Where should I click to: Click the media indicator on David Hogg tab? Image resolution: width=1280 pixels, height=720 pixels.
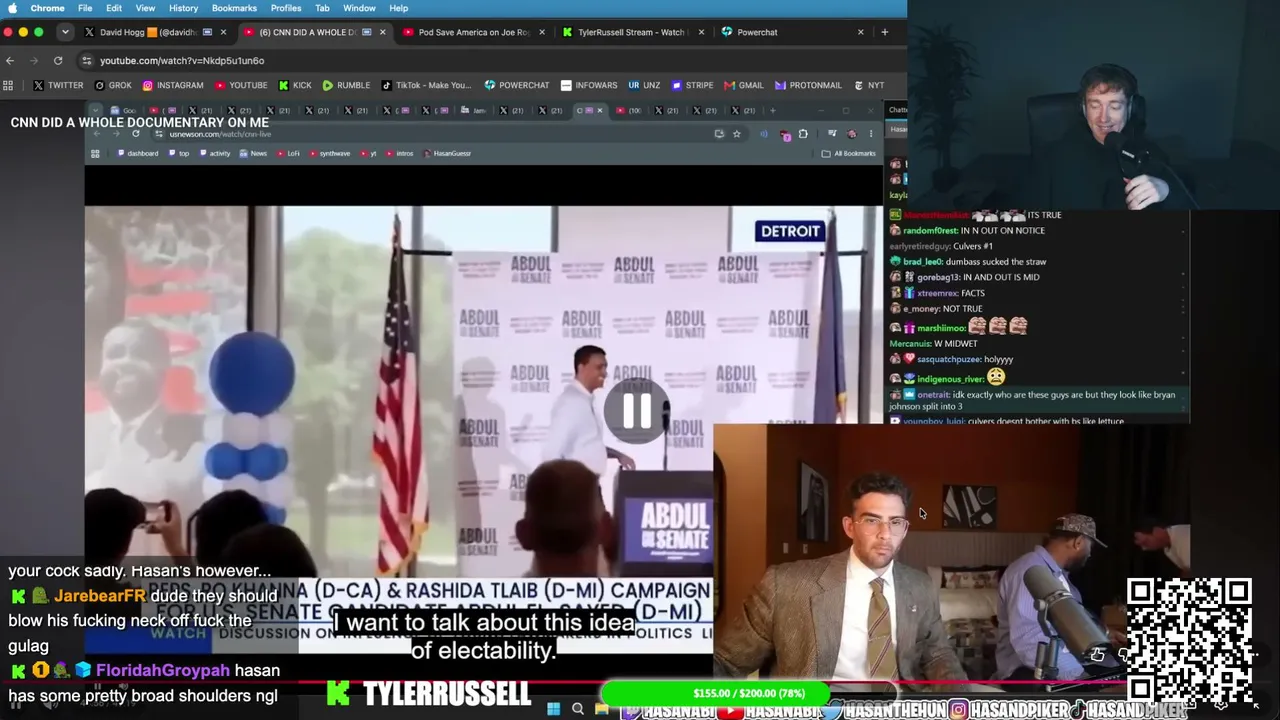point(207,32)
